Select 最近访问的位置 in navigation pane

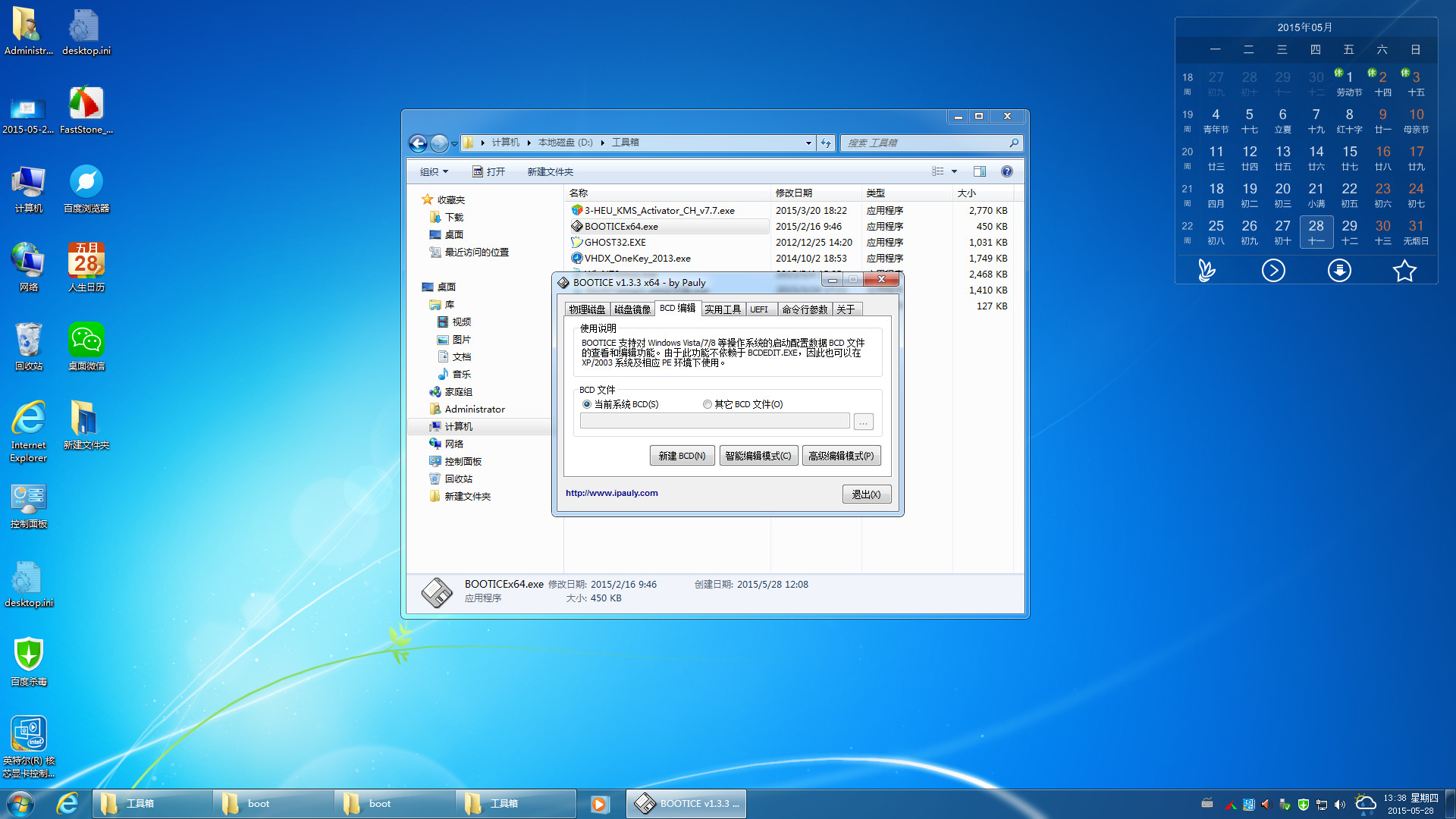[476, 252]
